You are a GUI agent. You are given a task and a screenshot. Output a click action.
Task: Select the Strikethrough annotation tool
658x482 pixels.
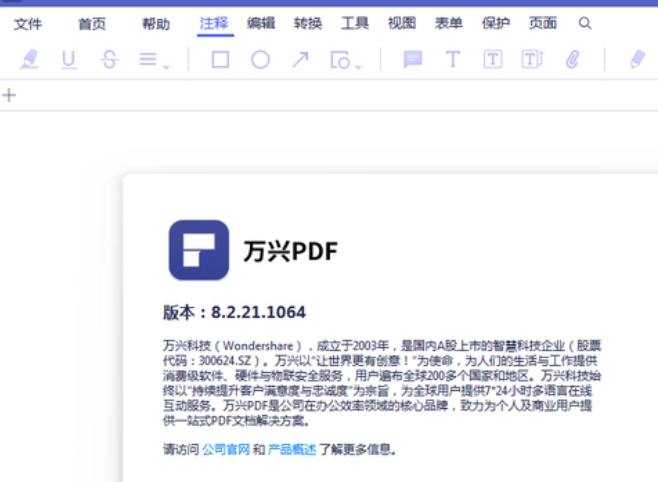[109, 60]
